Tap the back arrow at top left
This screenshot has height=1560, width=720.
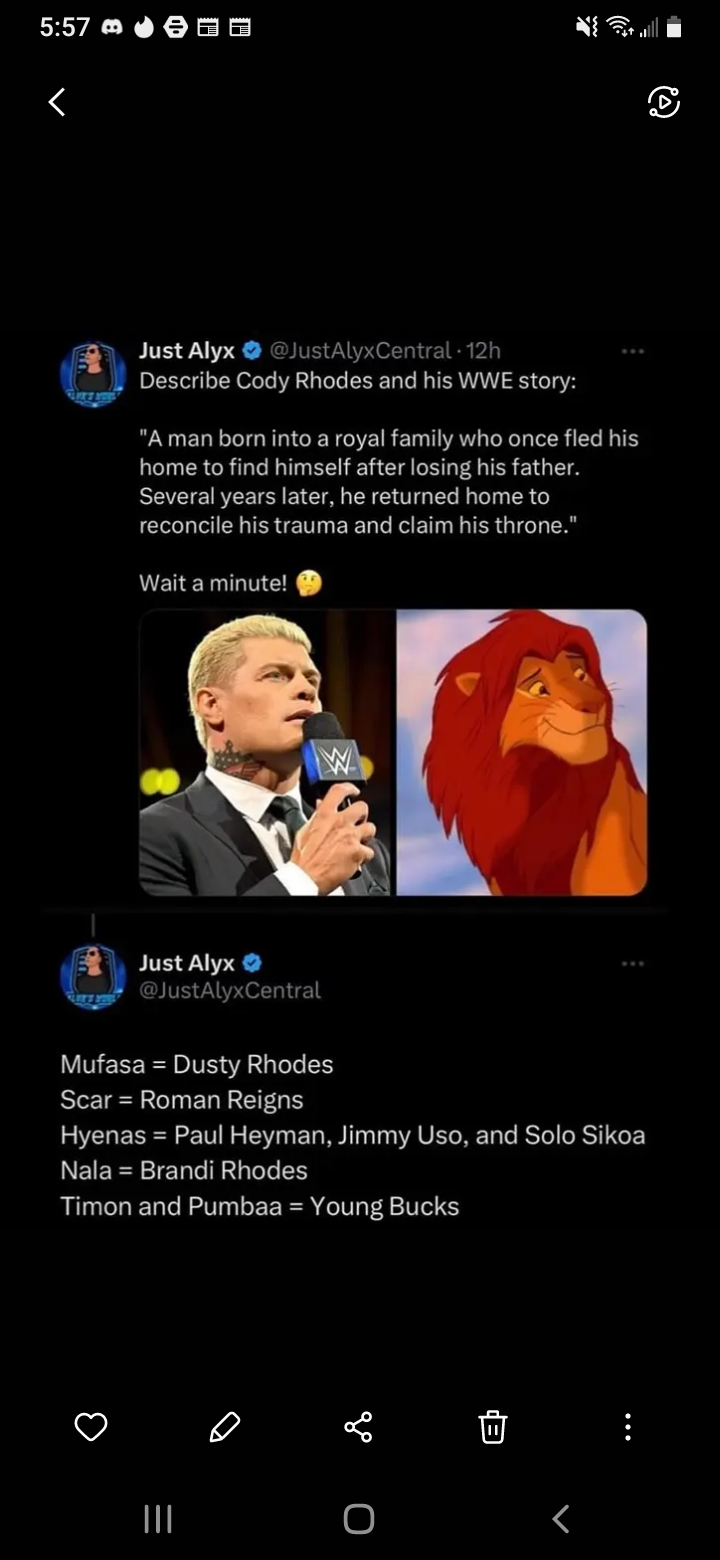[x=57, y=101]
